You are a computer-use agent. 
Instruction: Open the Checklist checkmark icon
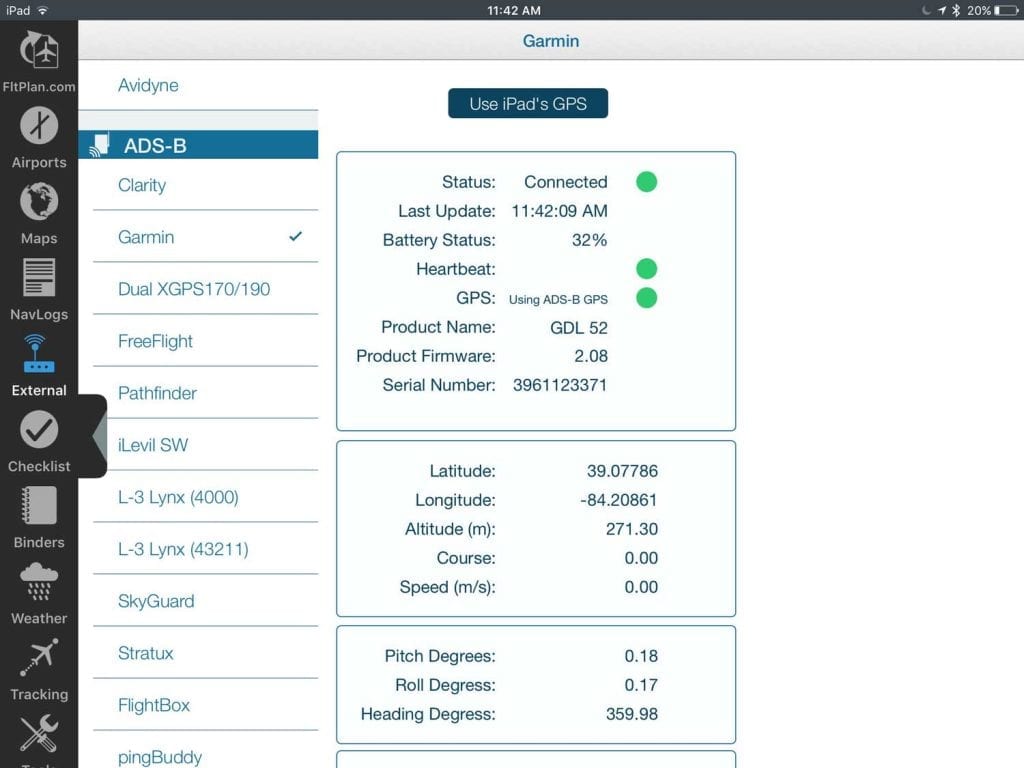click(x=39, y=430)
